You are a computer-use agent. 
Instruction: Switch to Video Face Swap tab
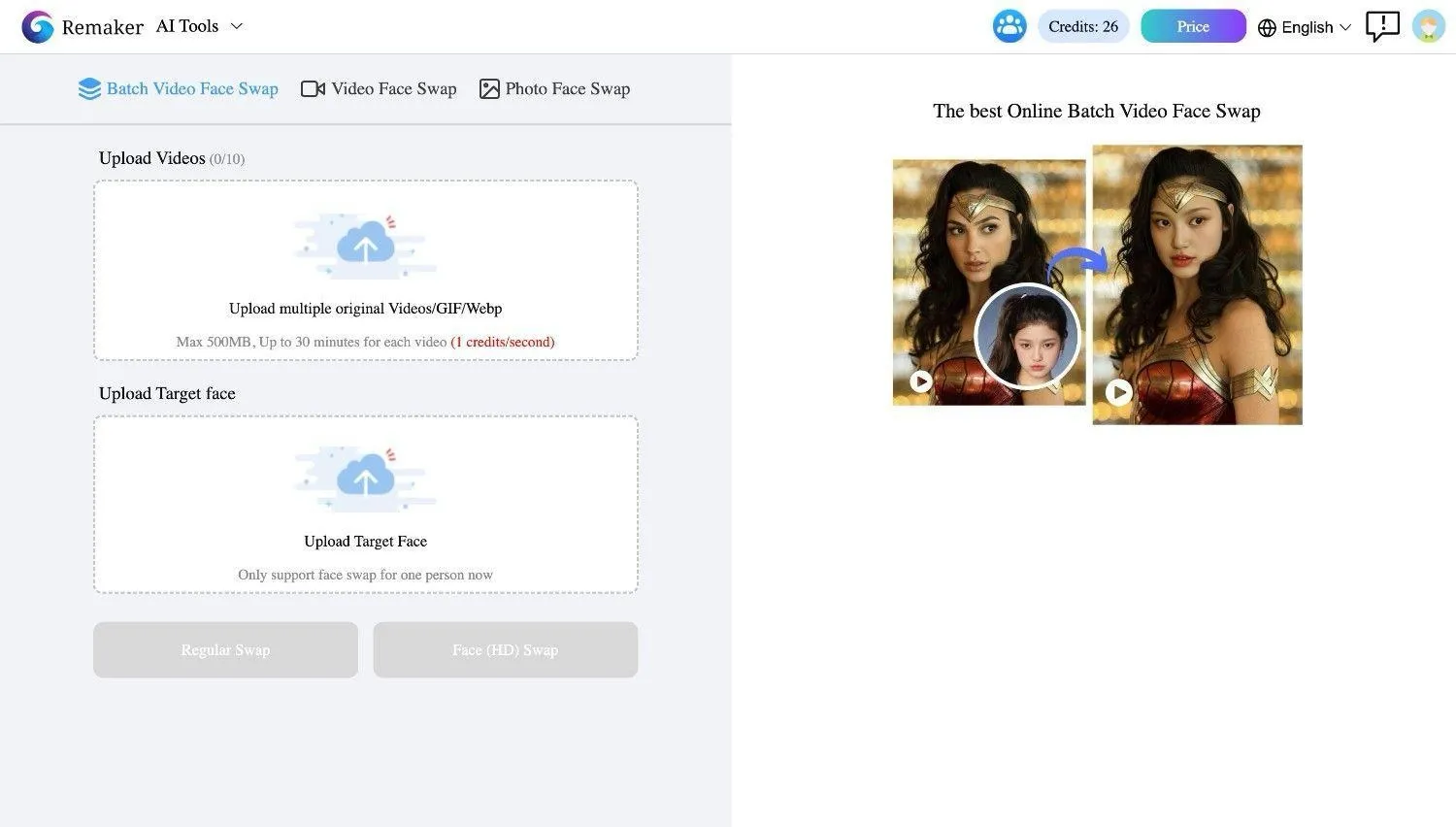pos(379,88)
